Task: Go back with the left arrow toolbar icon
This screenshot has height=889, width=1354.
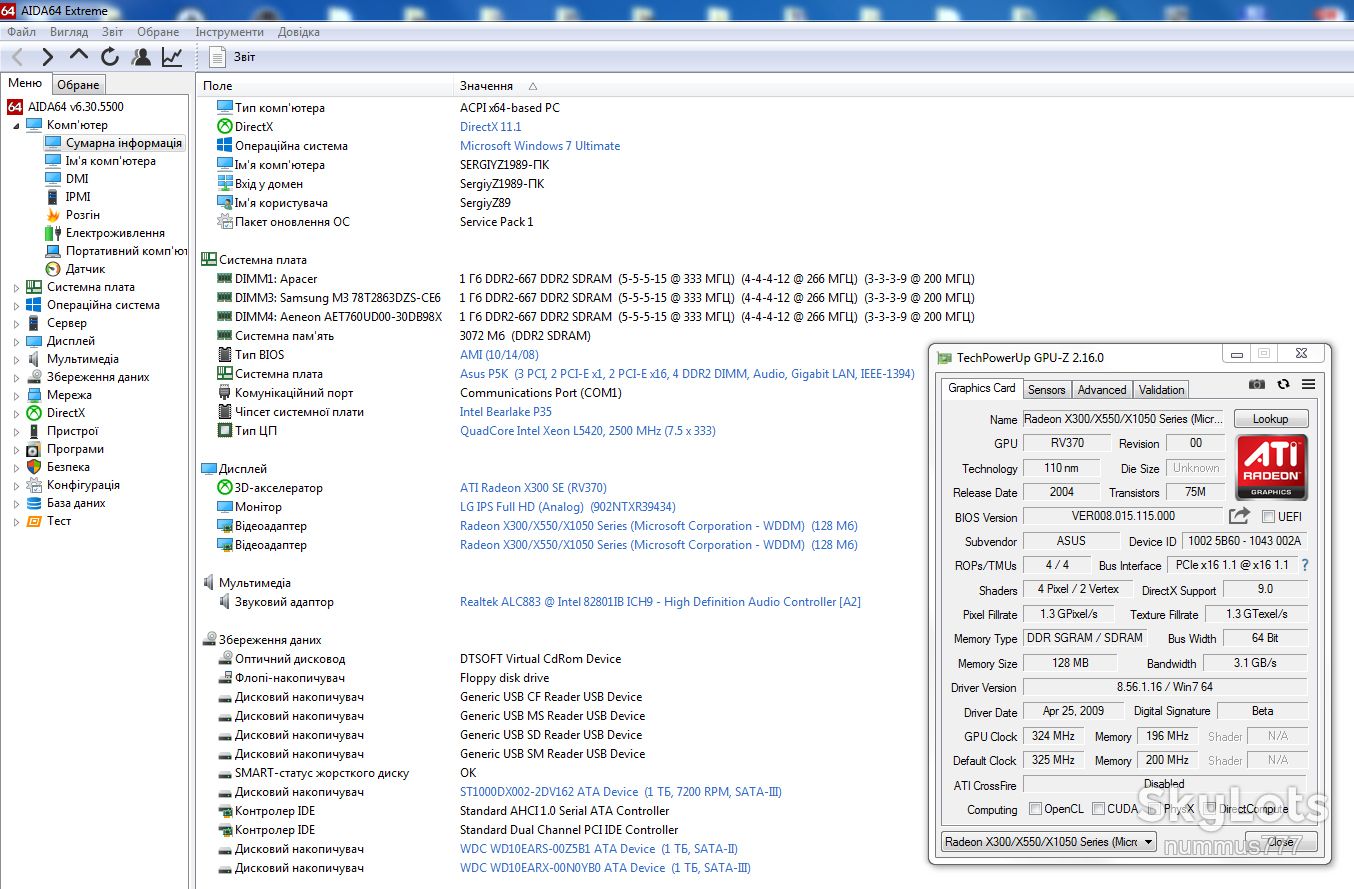Action: click(18, 57)
